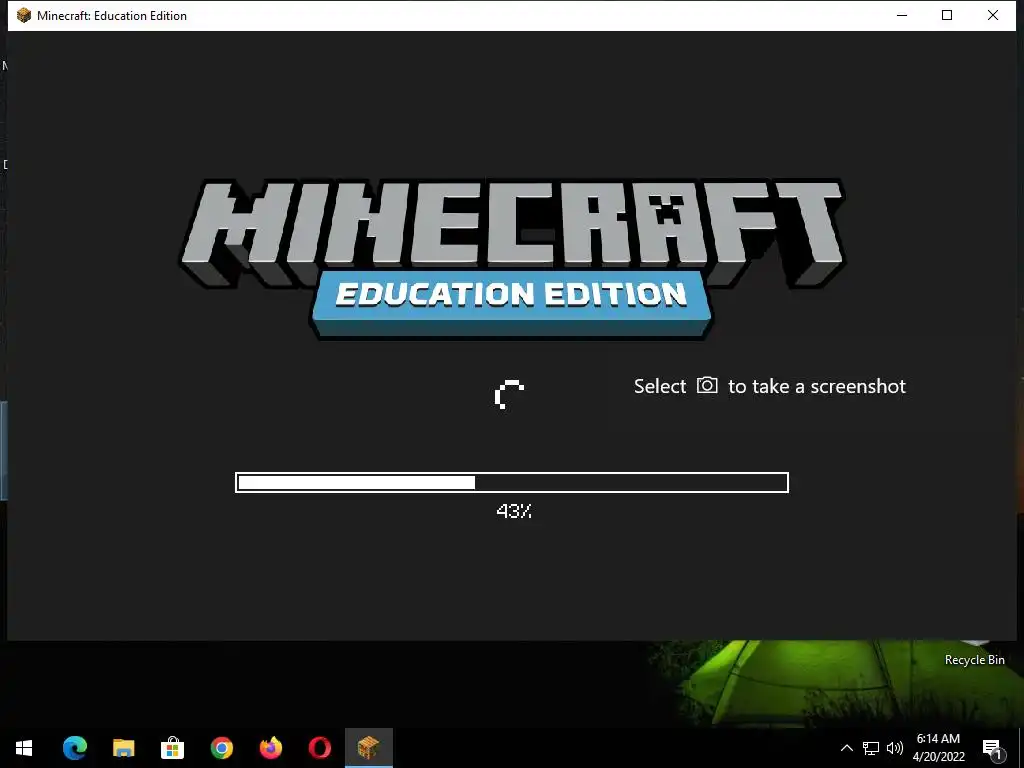Show hidden system tray icons
The image size is (1024, 768).
[846, 748]
